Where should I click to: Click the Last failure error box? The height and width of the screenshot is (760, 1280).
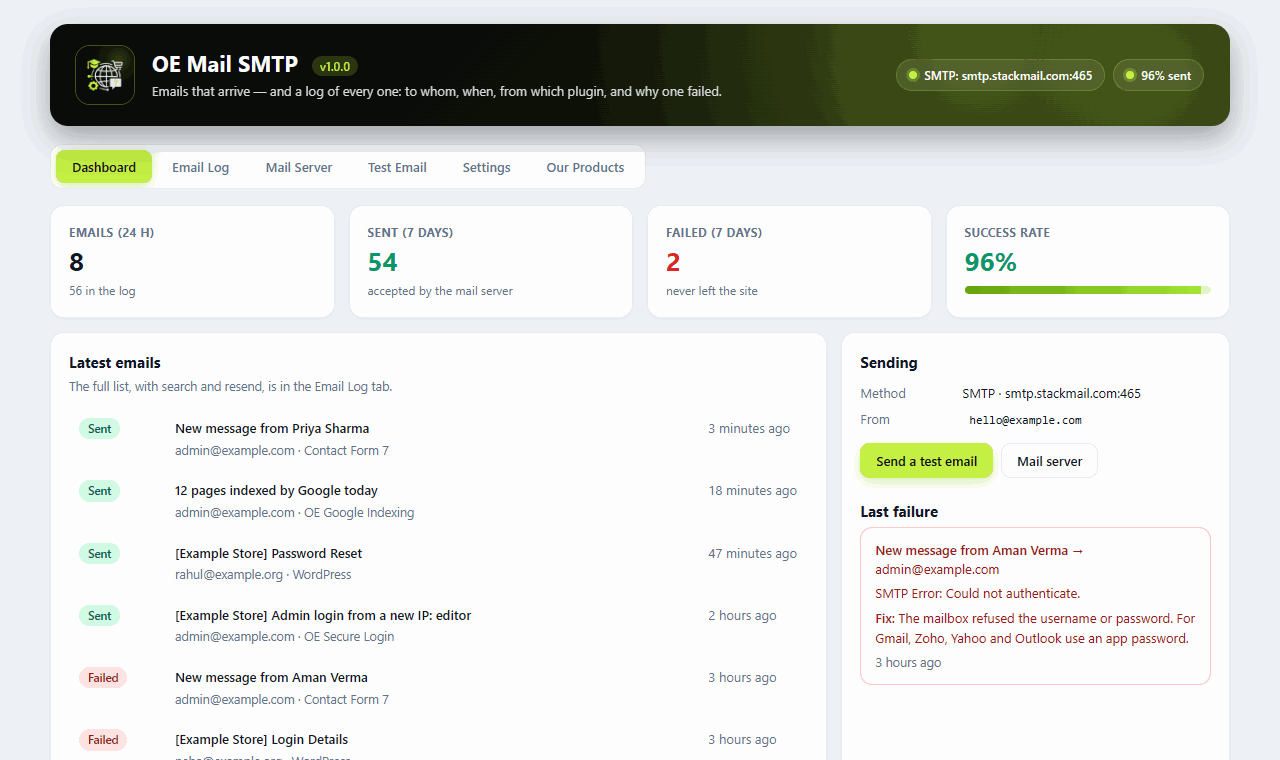pyautogui.click(x=1035, y=606)
